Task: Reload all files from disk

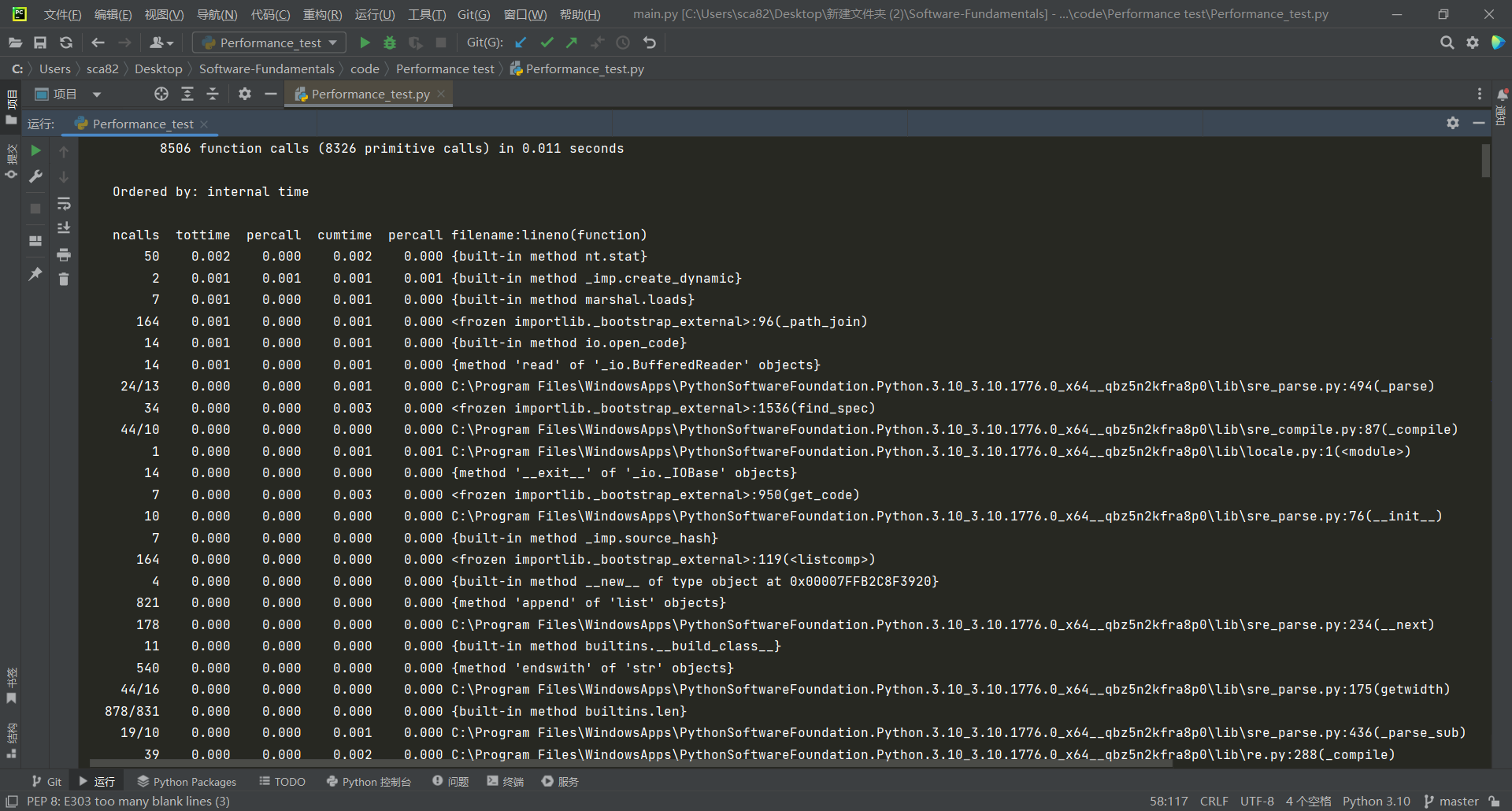Action: tap(66, 43)
